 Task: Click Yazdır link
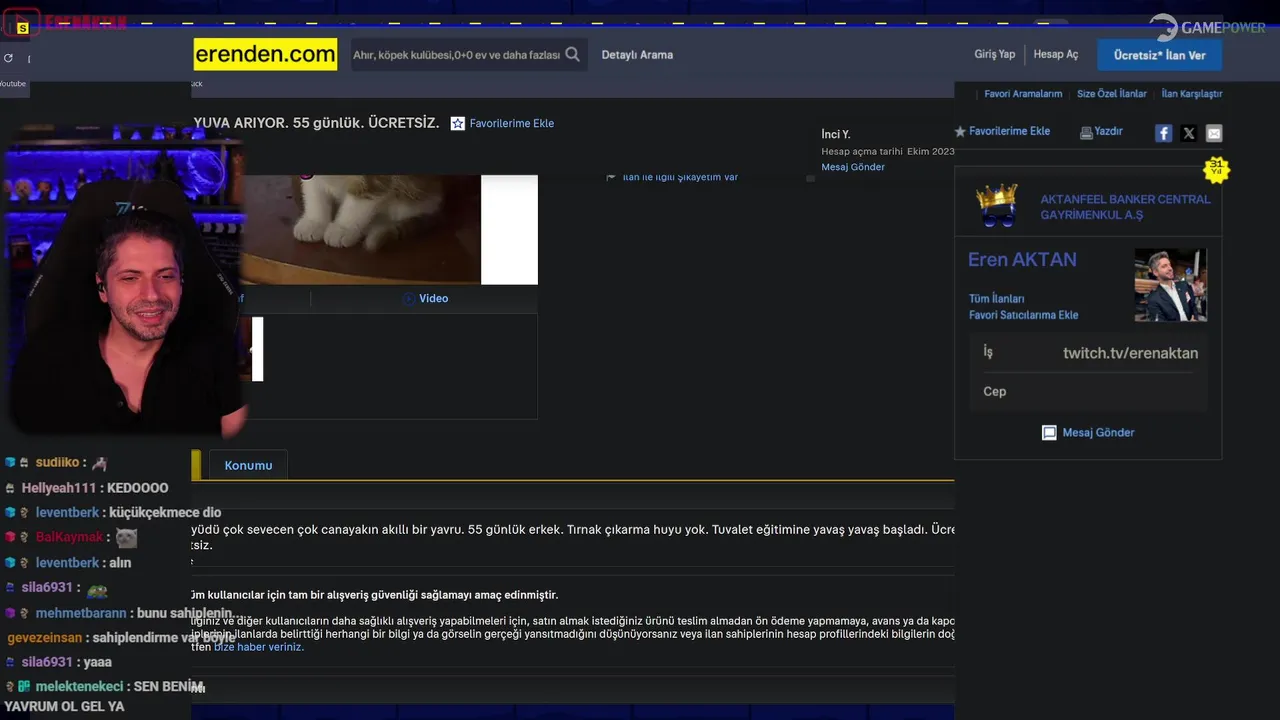point(1108,131)
